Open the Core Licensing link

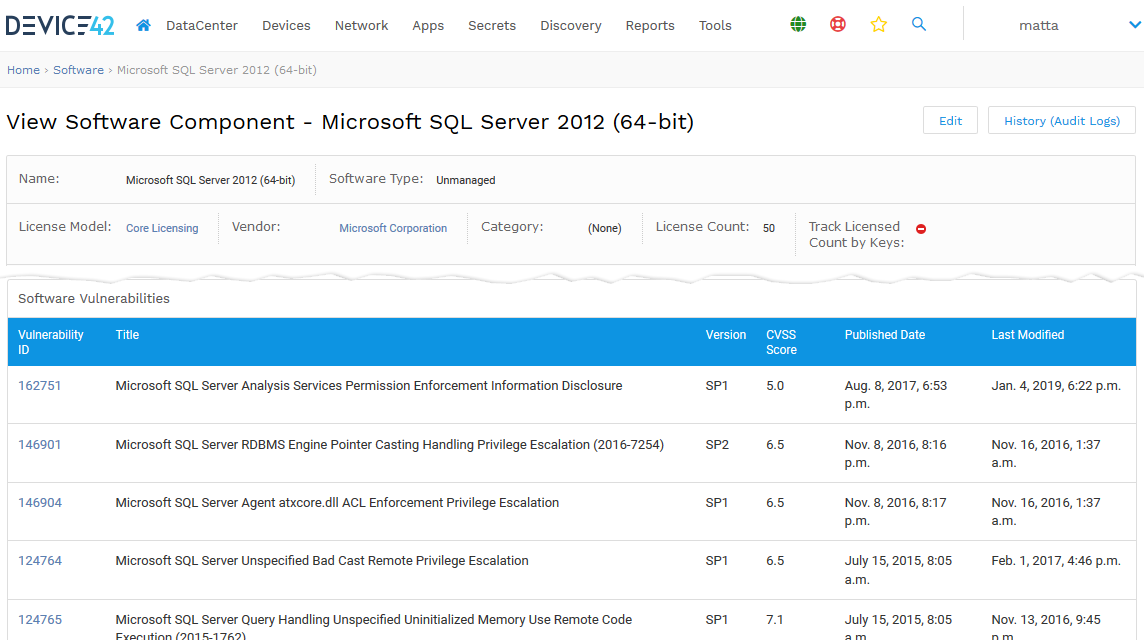162,228
